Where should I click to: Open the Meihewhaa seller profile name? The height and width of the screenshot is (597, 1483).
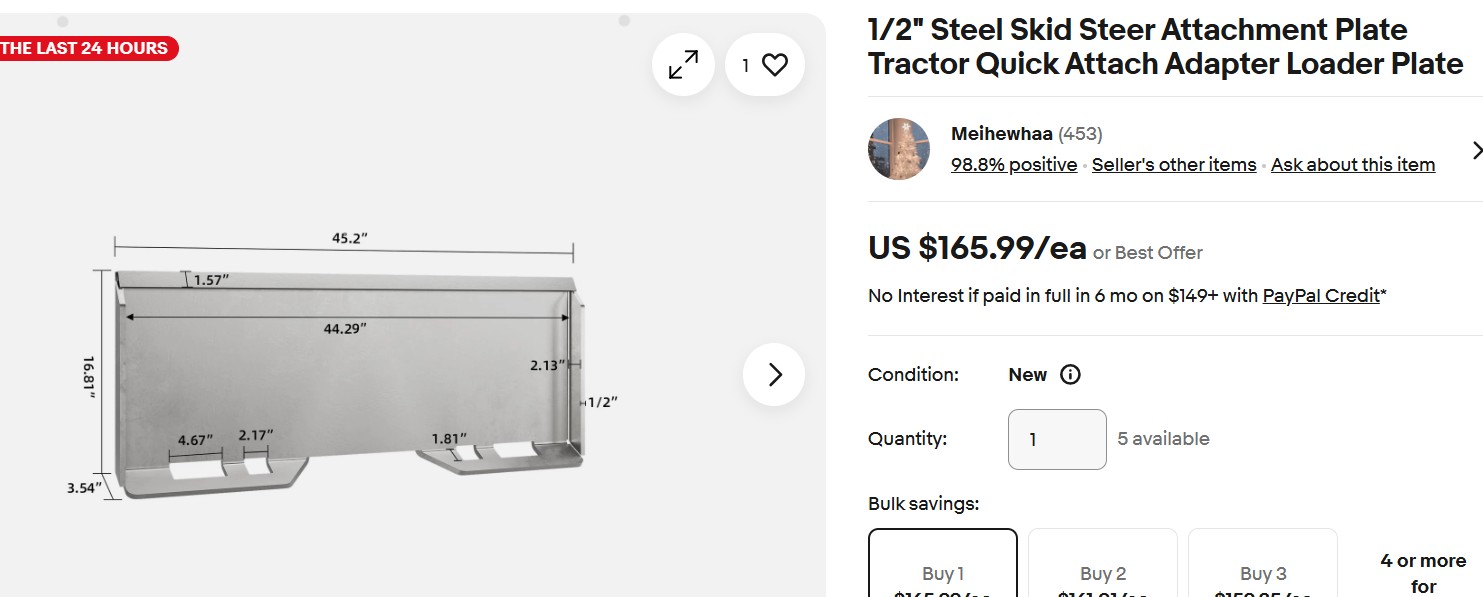tap(1001, 134)
